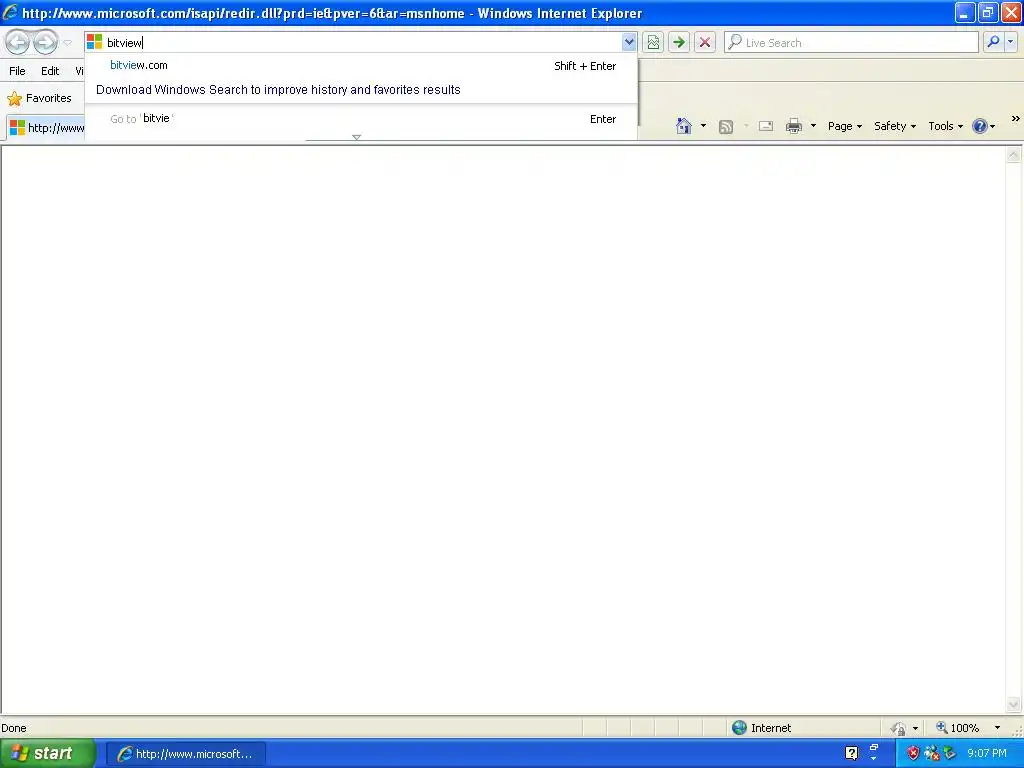The height and width of the screenshot is (768, 1024).
Task: Click the Print printer icon
Action: (x=793, y=126)
